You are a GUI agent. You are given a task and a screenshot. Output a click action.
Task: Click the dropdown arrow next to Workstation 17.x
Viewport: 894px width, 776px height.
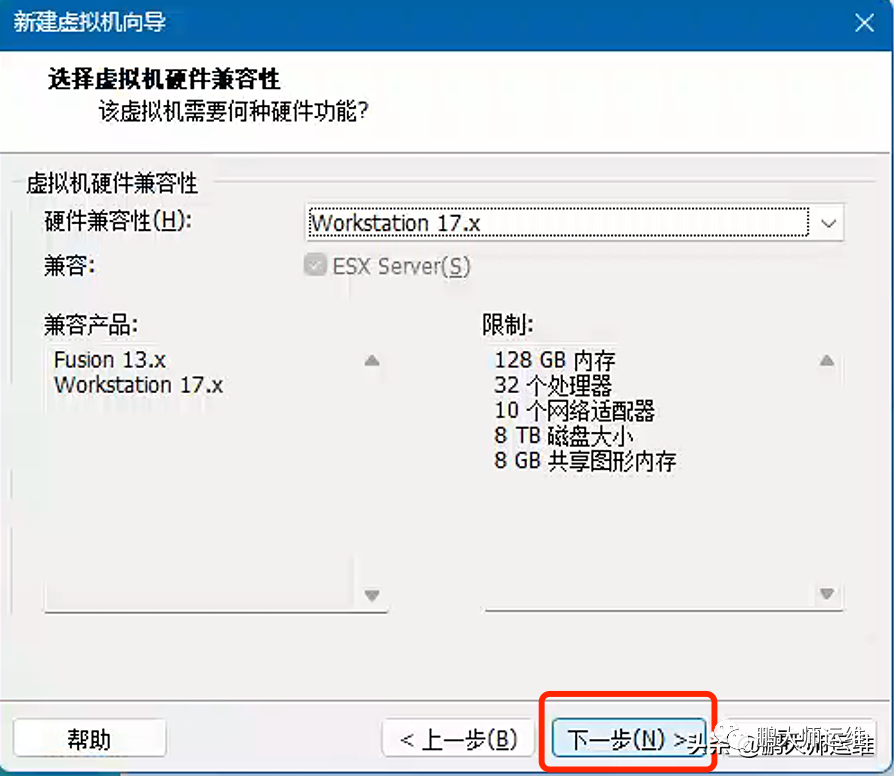click(828, 223)
